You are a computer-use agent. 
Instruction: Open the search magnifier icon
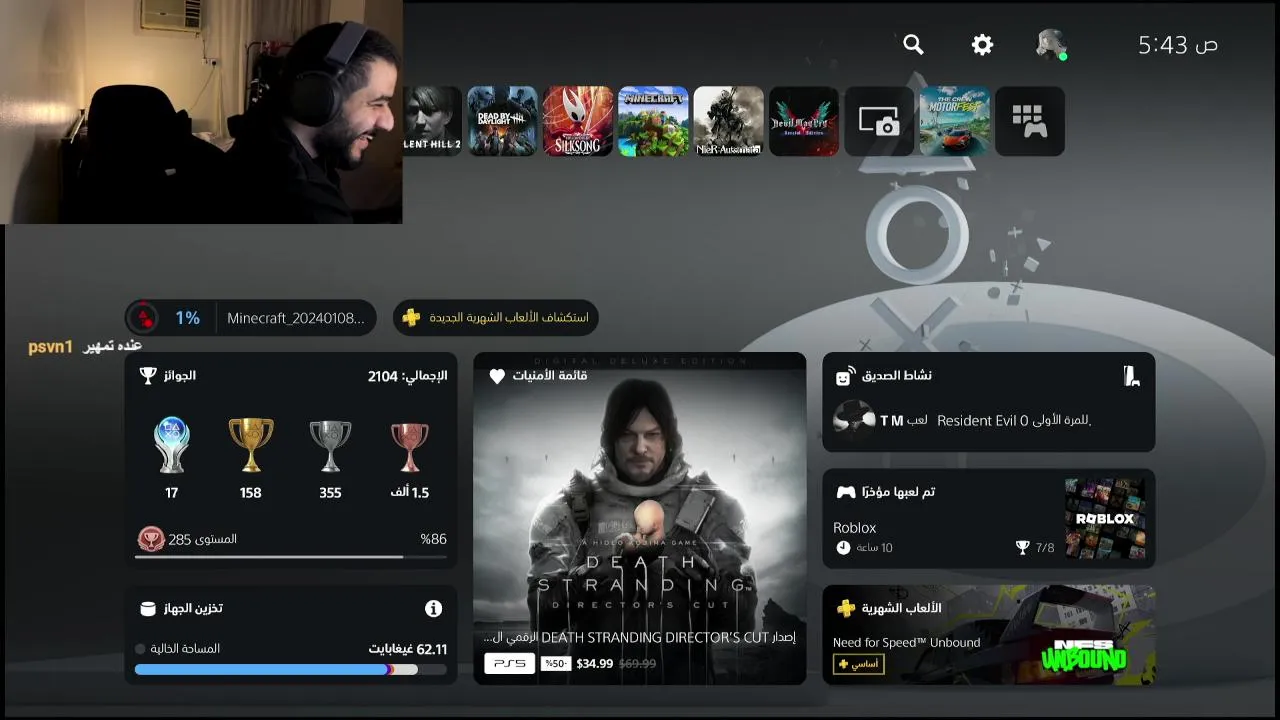(913, 45)
